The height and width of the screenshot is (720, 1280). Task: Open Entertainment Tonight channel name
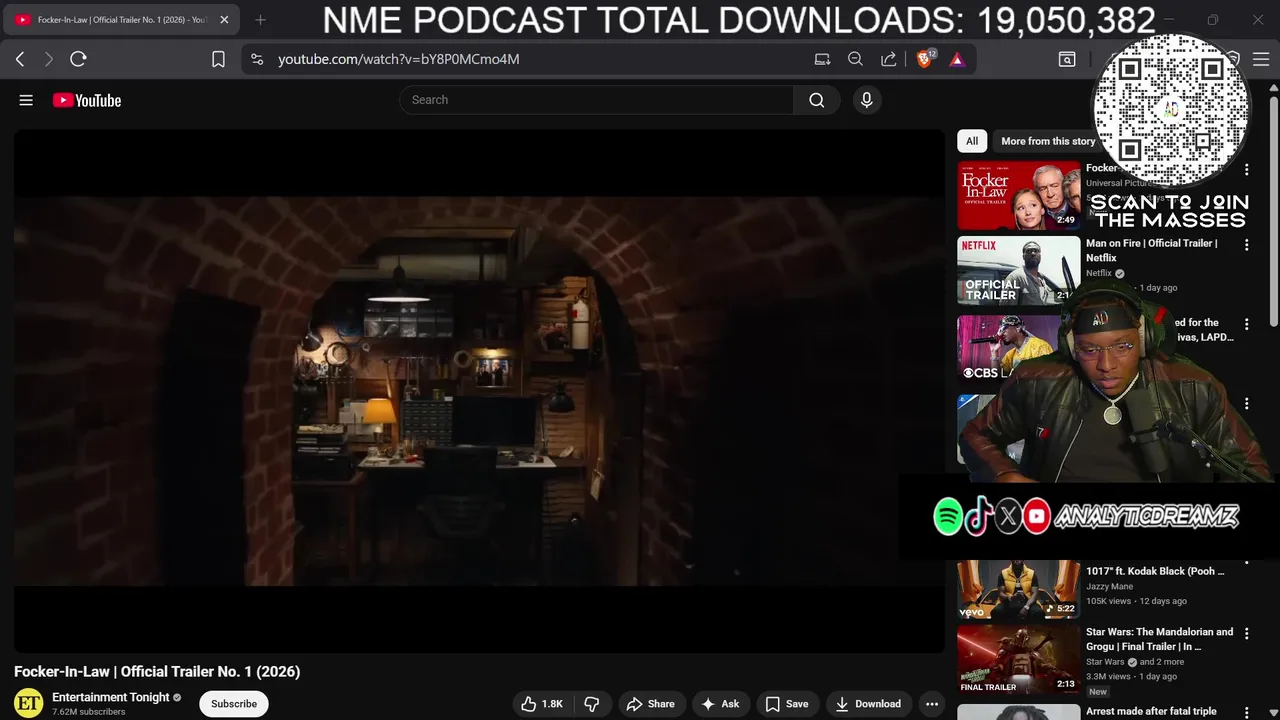tap(111, 697)
